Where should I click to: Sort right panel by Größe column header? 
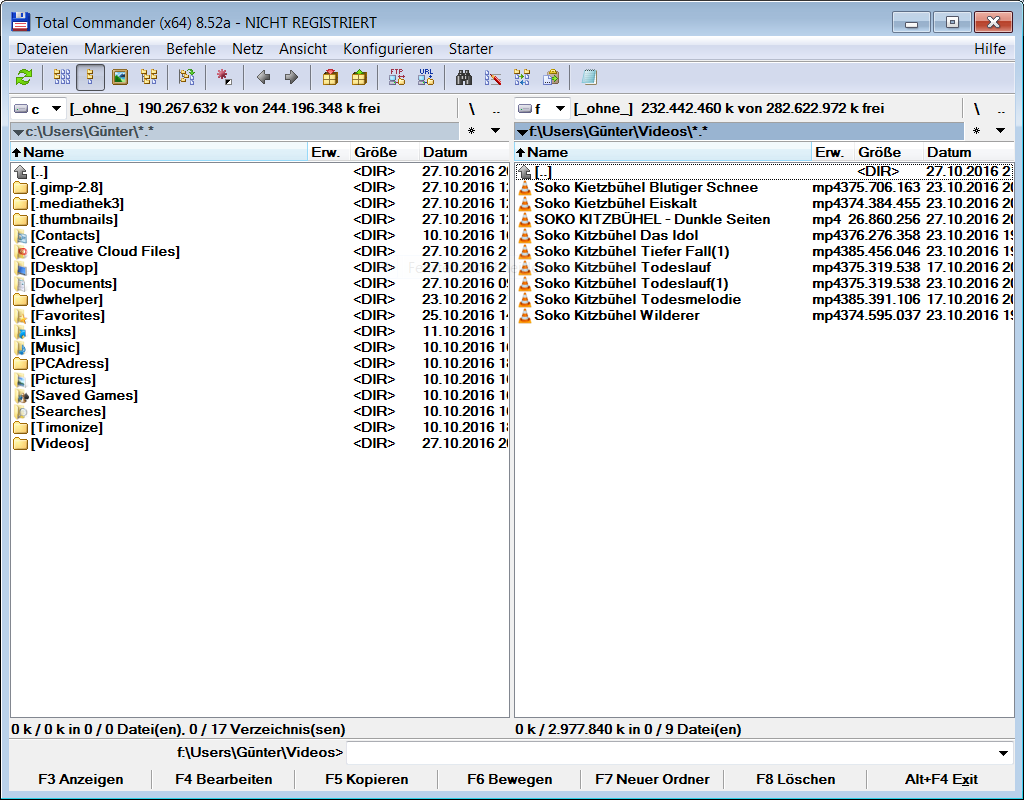pyautogui.click(x=889, y=152)
